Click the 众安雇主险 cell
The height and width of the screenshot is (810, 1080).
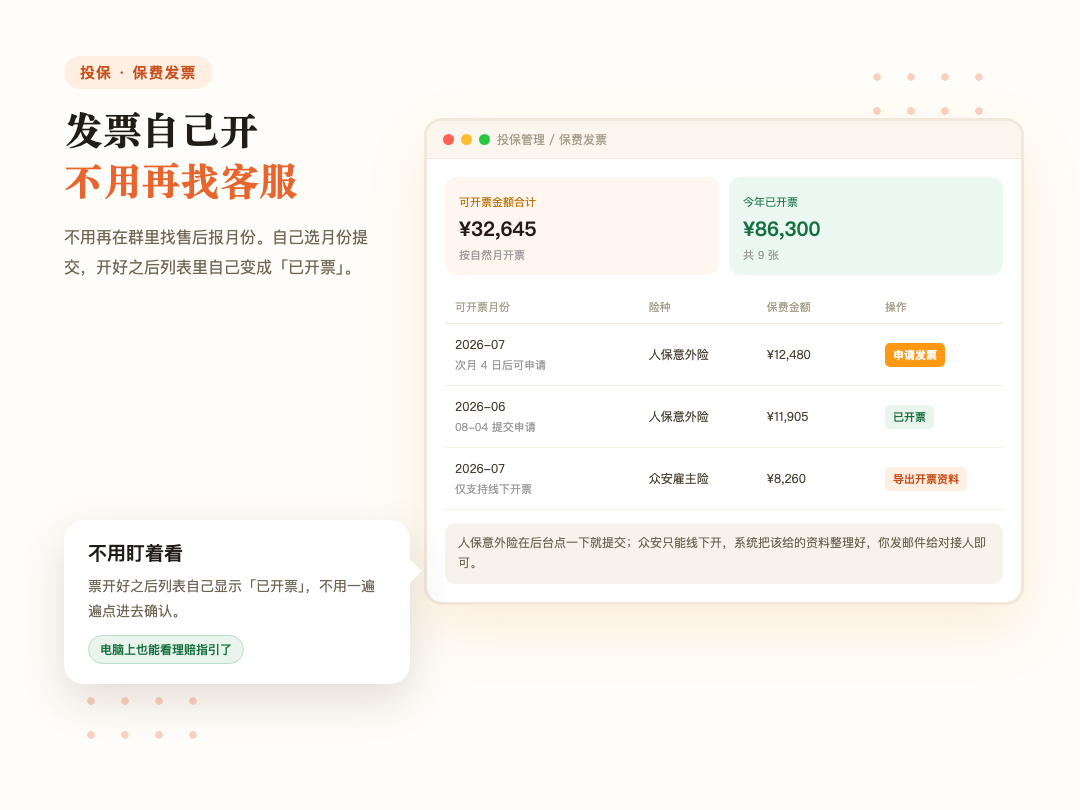coord(678,479)
